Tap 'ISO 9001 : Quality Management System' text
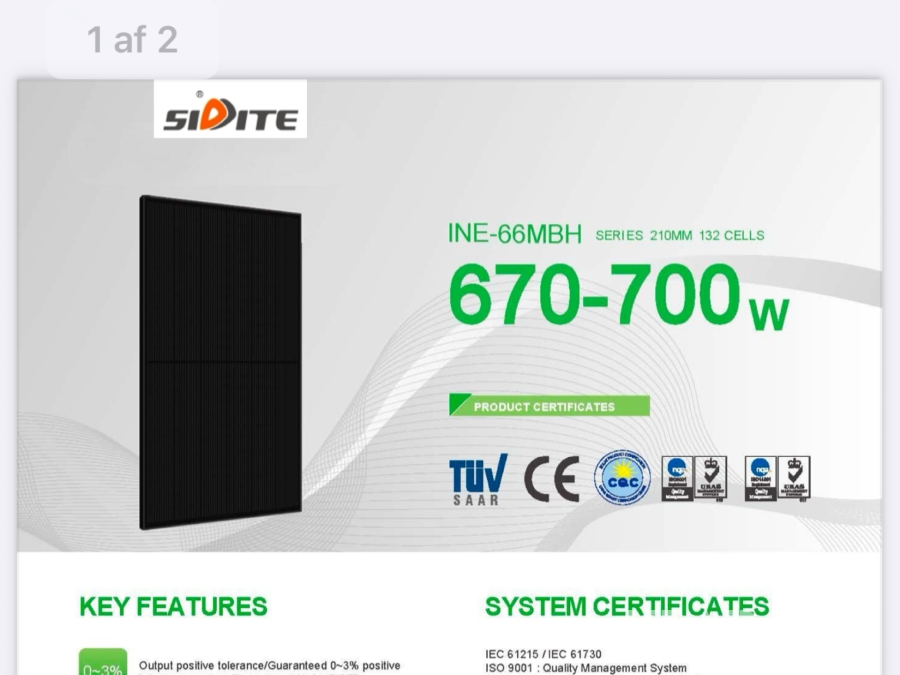 586,668
